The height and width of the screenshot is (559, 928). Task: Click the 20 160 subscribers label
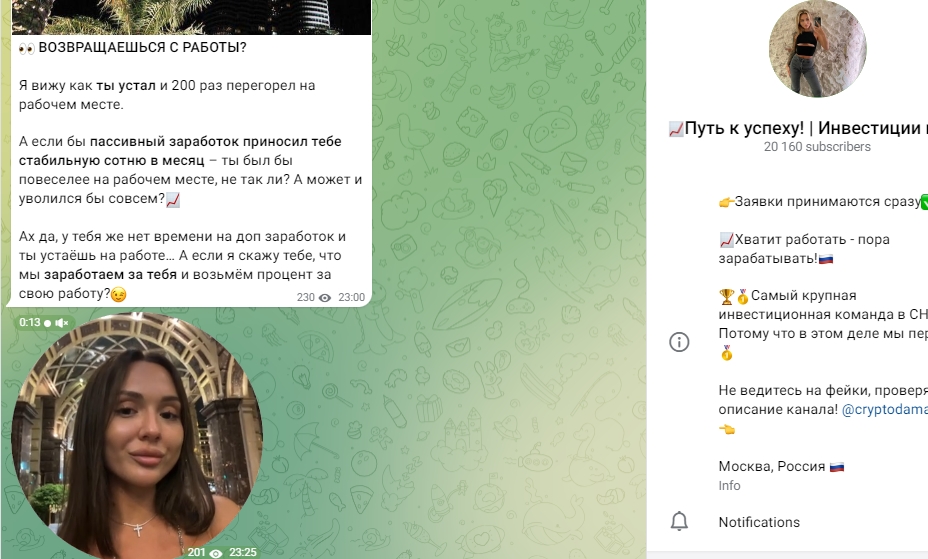click(817, 147)
